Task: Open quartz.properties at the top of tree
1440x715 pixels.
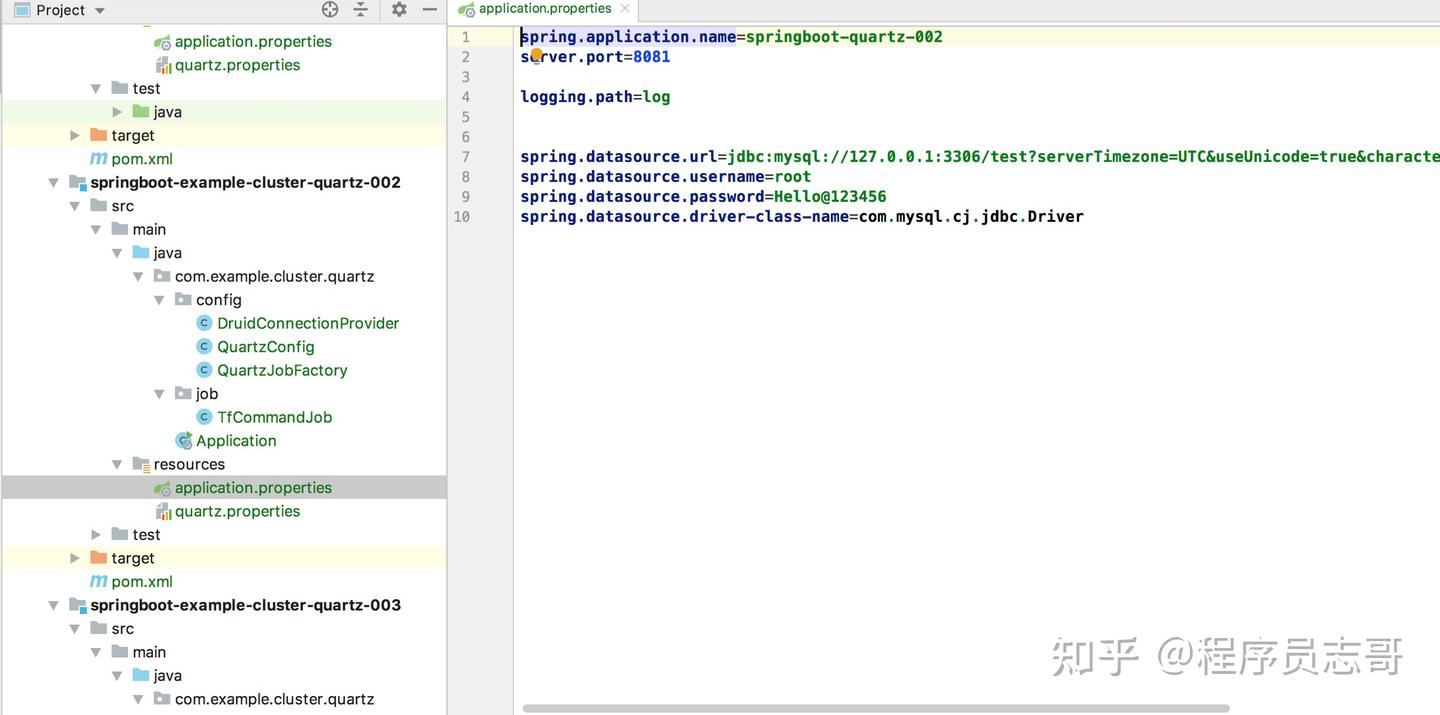Action: pos(237,65)
